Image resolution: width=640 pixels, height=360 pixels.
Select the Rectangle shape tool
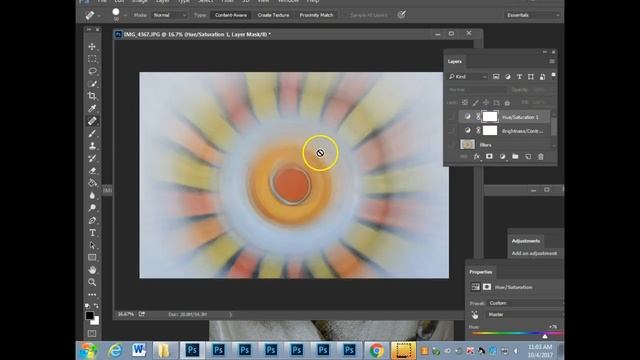coord(92,258)
